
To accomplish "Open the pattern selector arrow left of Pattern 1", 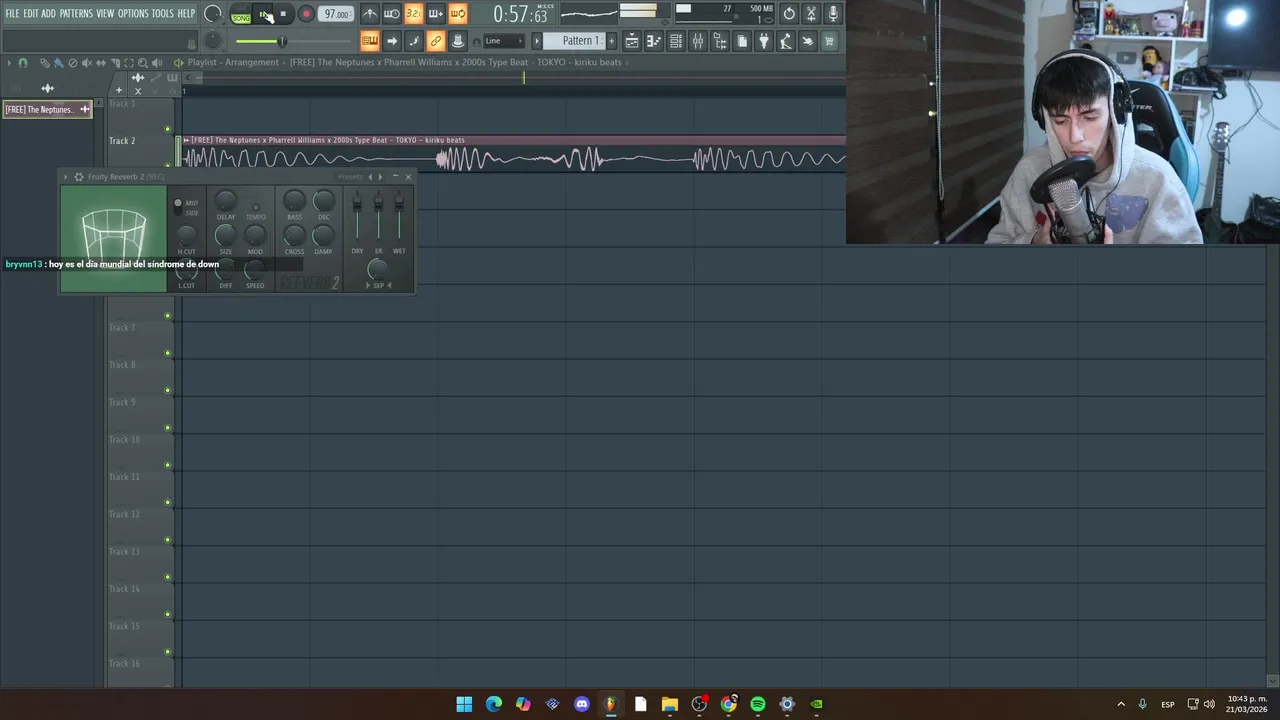I will pos(536,41).
